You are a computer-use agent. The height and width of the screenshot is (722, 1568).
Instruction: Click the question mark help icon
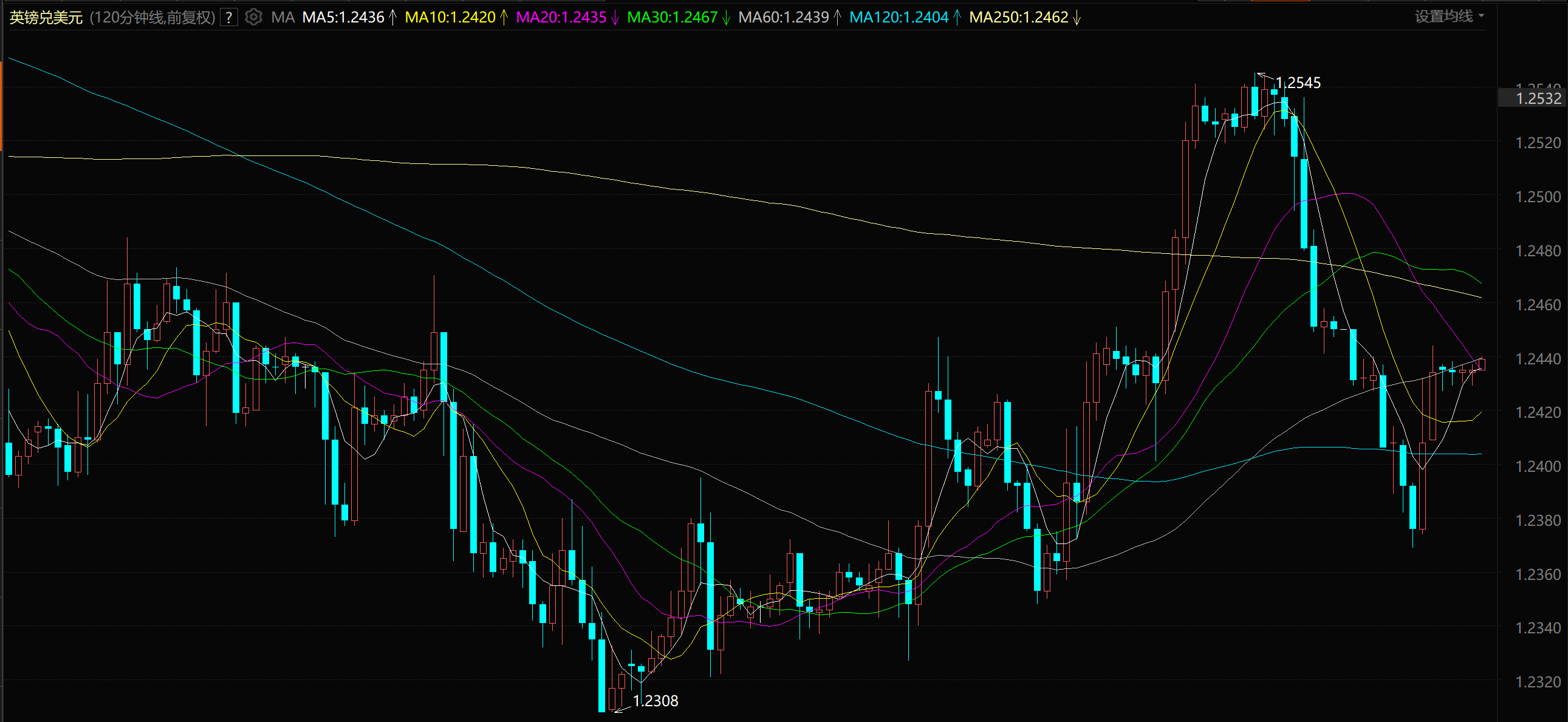pos(228,17)
